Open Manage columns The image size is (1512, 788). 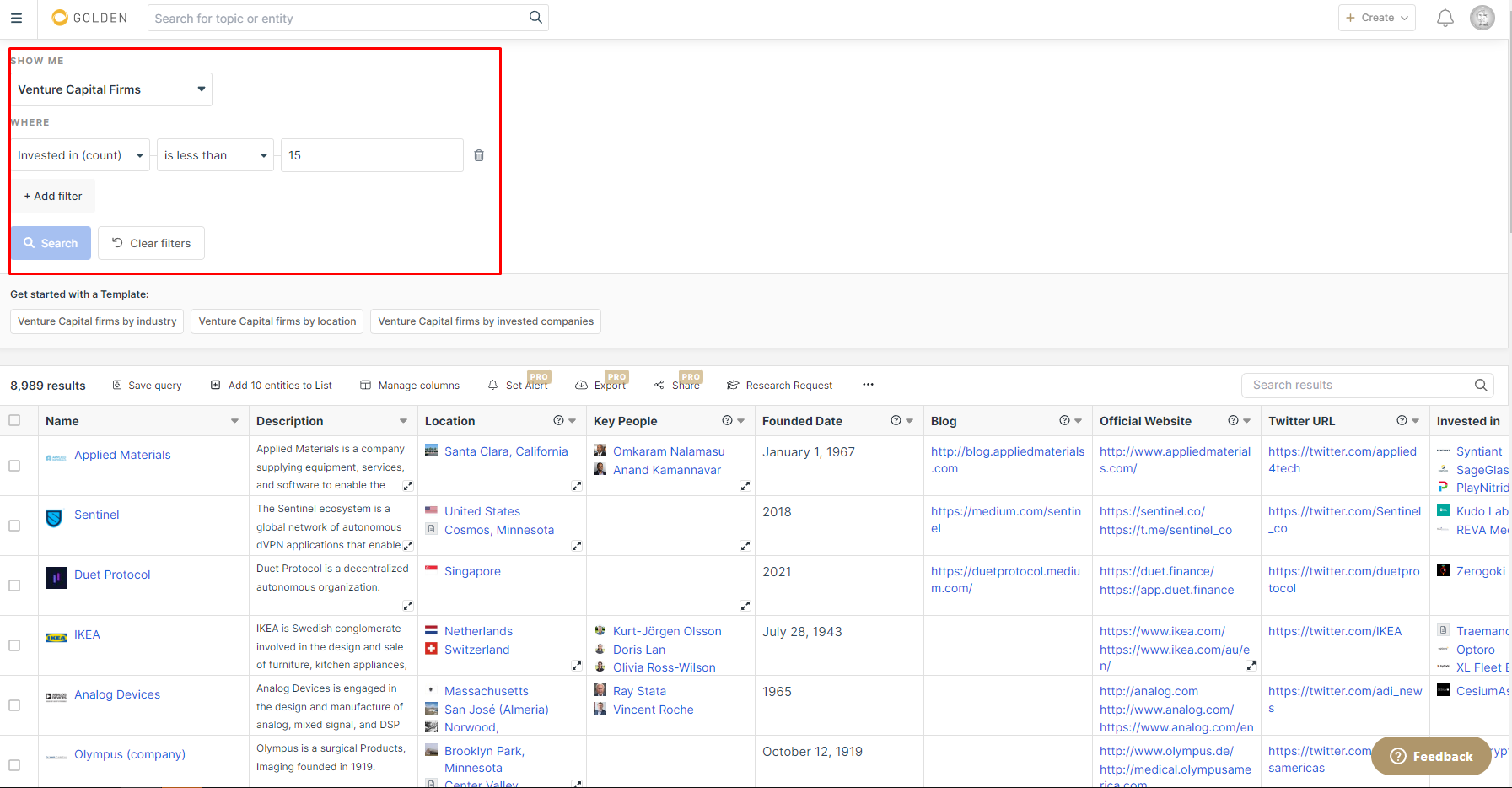[x=410, y=386]
